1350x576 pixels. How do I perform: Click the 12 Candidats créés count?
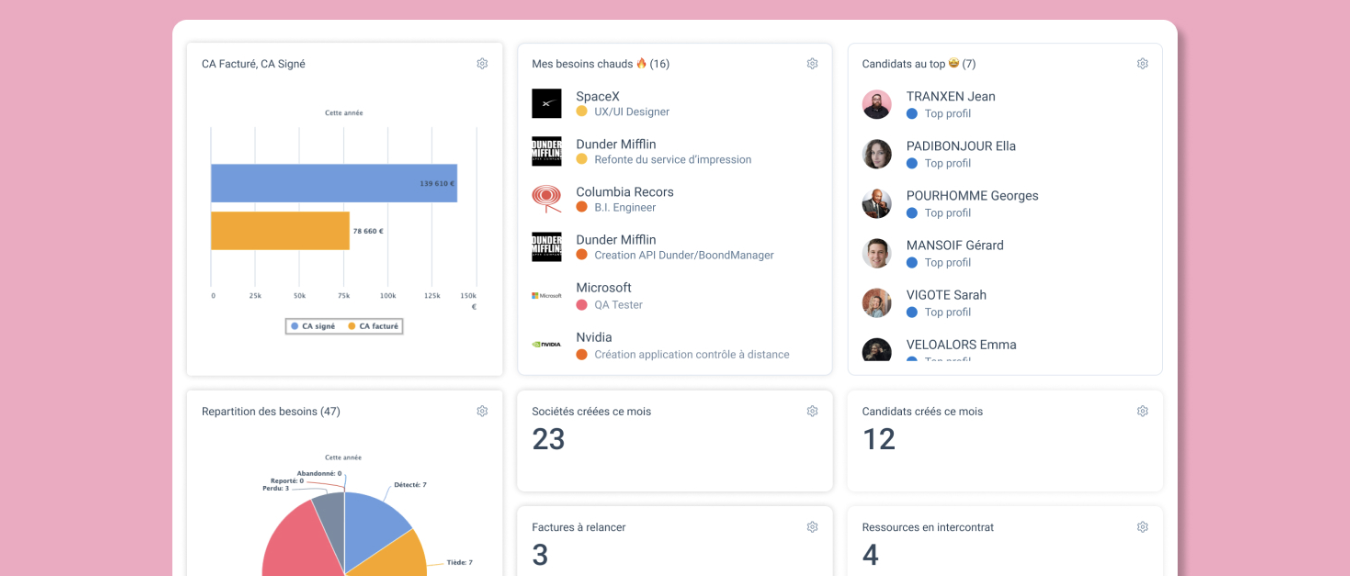click(x=879, y=439)
